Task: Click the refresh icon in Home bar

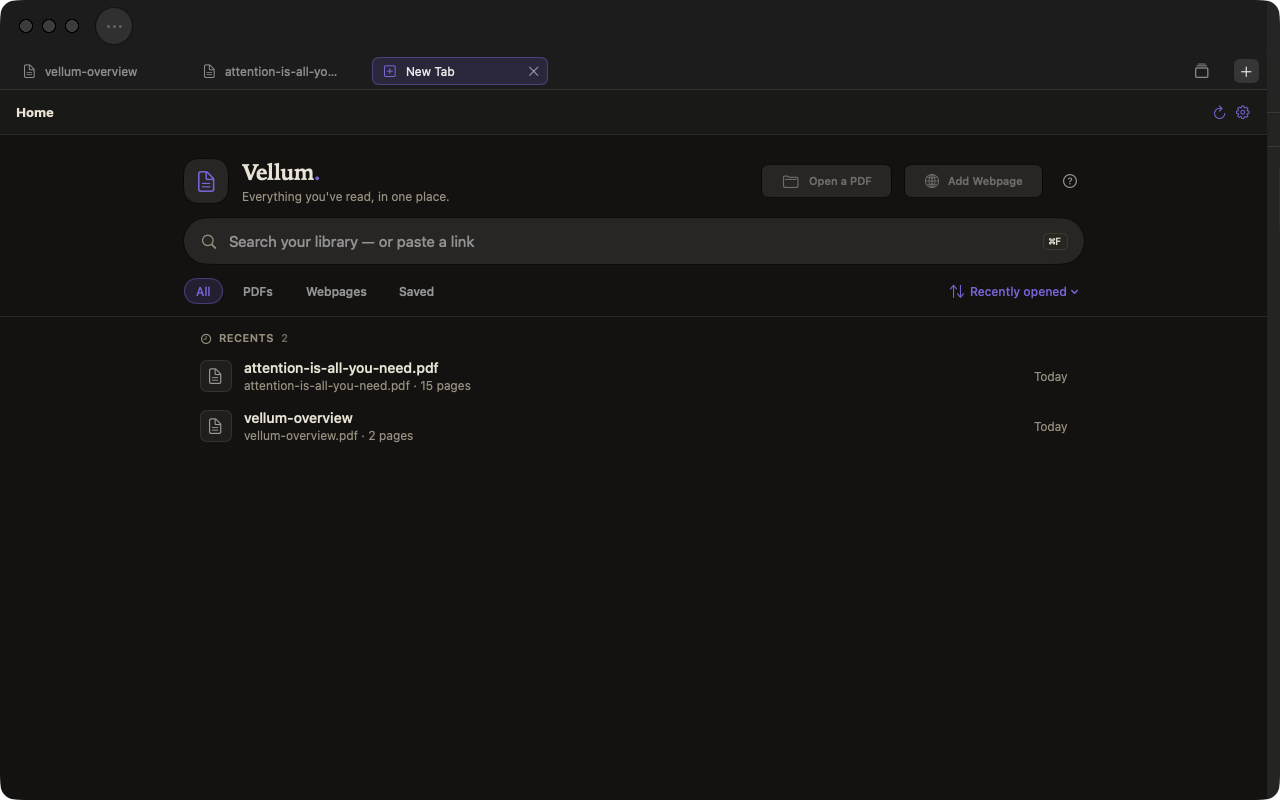Action: [1219, 113]
